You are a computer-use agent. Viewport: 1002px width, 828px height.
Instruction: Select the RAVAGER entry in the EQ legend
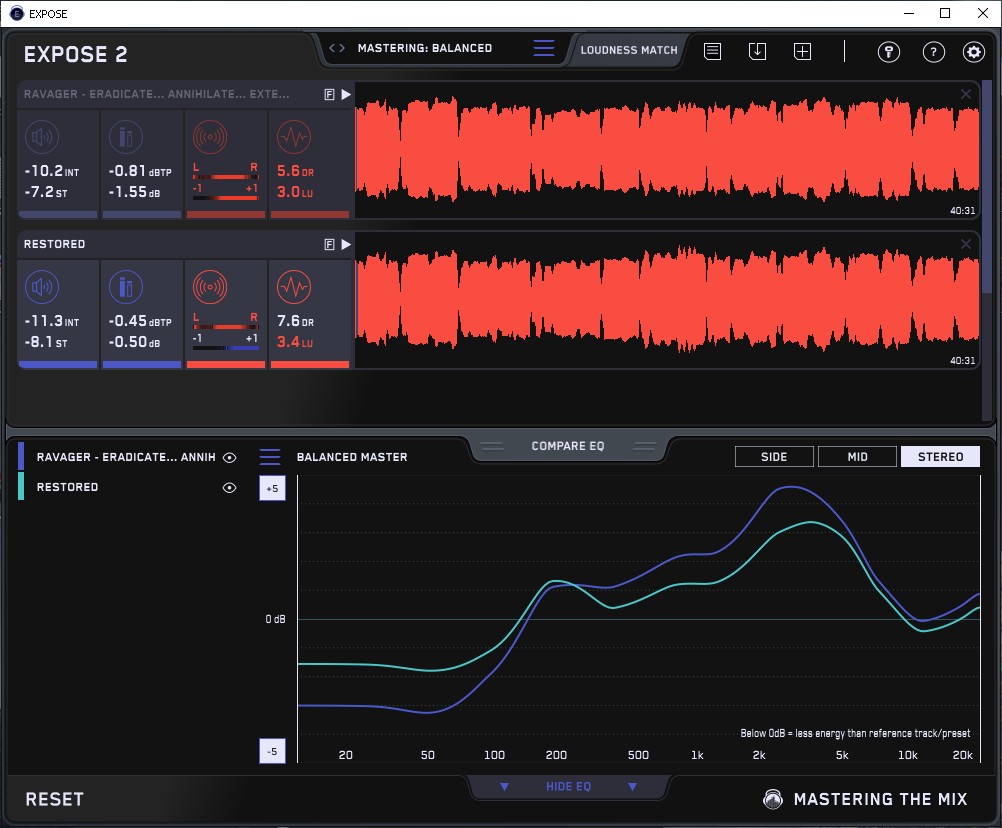pos(126,457)
